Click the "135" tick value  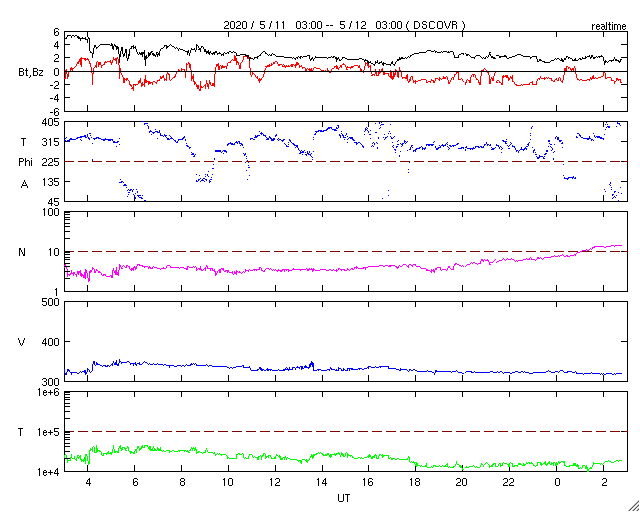pyautogui.click(x=51, y=182)
